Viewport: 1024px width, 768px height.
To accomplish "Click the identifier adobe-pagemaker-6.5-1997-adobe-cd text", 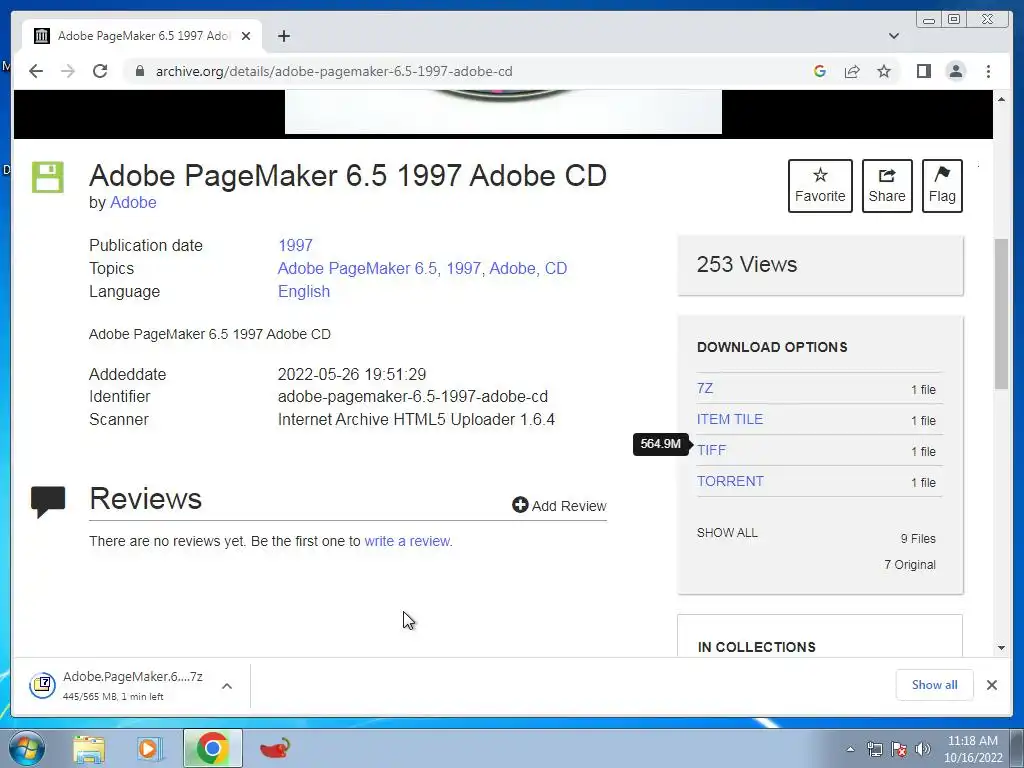I will pyautogui.click(x=413, y=396).
